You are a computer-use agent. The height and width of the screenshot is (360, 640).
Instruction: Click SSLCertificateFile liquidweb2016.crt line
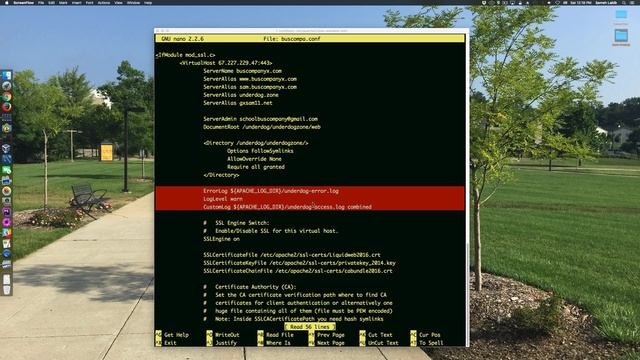click(x=292, y=255)
